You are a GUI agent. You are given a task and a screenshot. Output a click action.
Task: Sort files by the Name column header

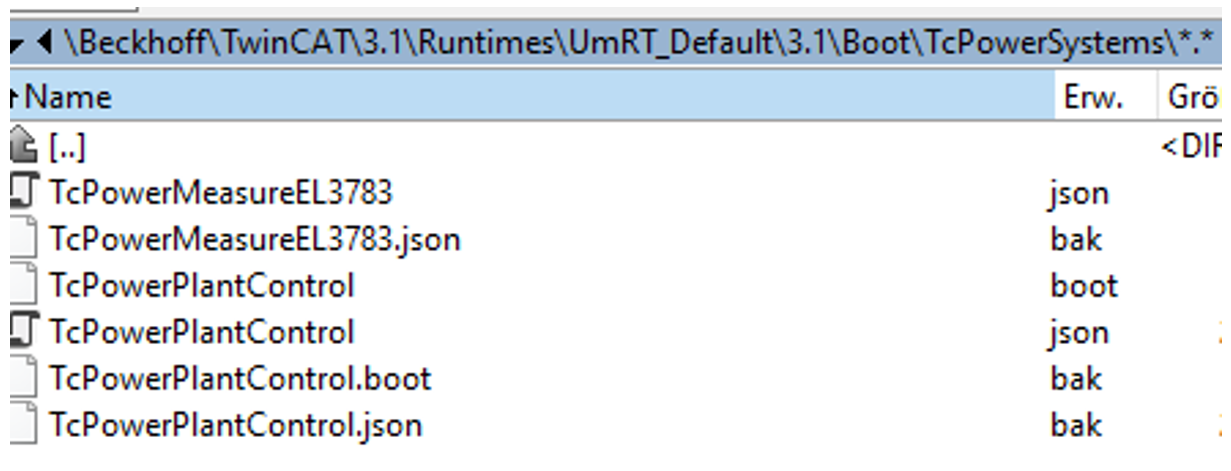point(68,98)
